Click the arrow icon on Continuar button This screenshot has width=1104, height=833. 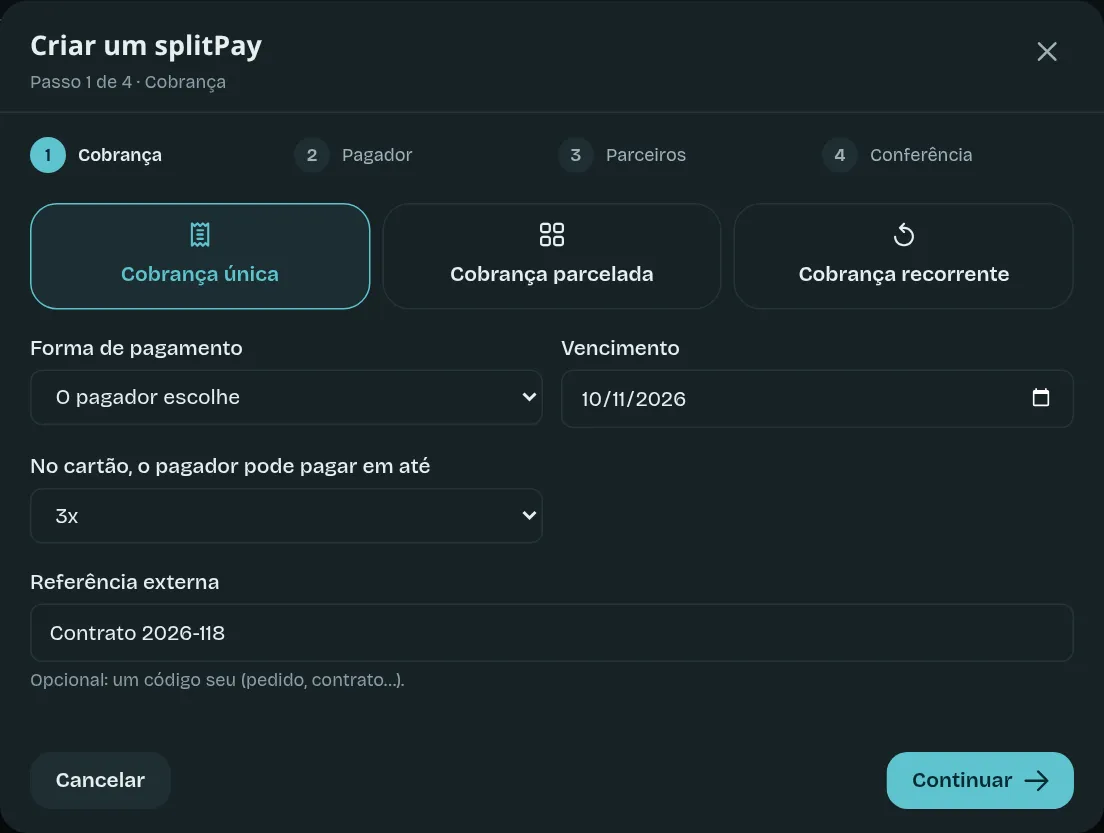(x=1036, y=780)
